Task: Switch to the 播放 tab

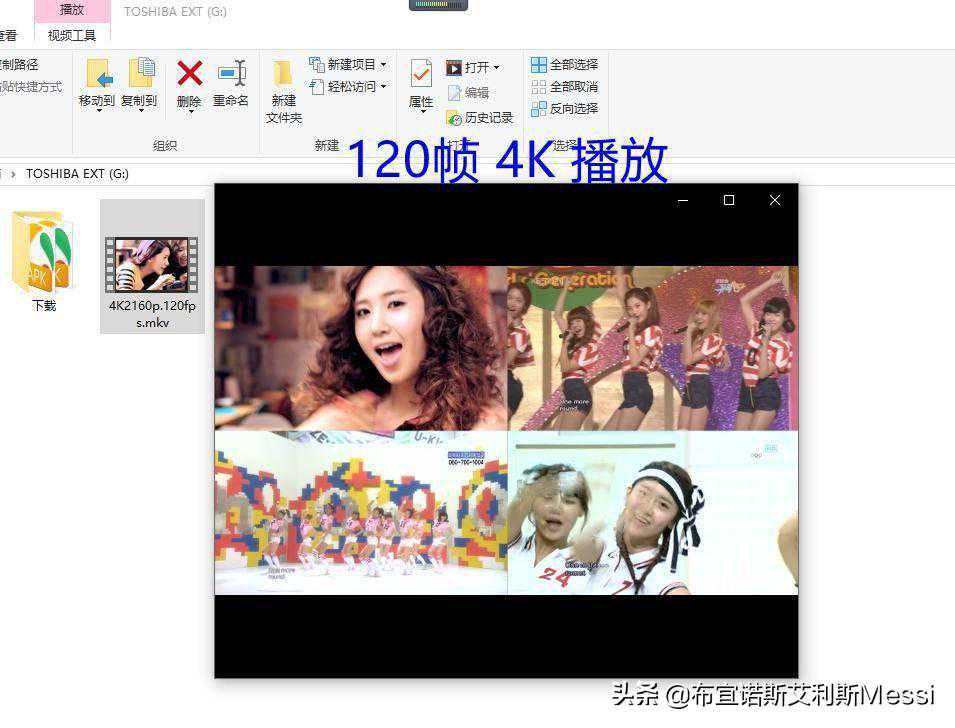Action: coord(72,10)
